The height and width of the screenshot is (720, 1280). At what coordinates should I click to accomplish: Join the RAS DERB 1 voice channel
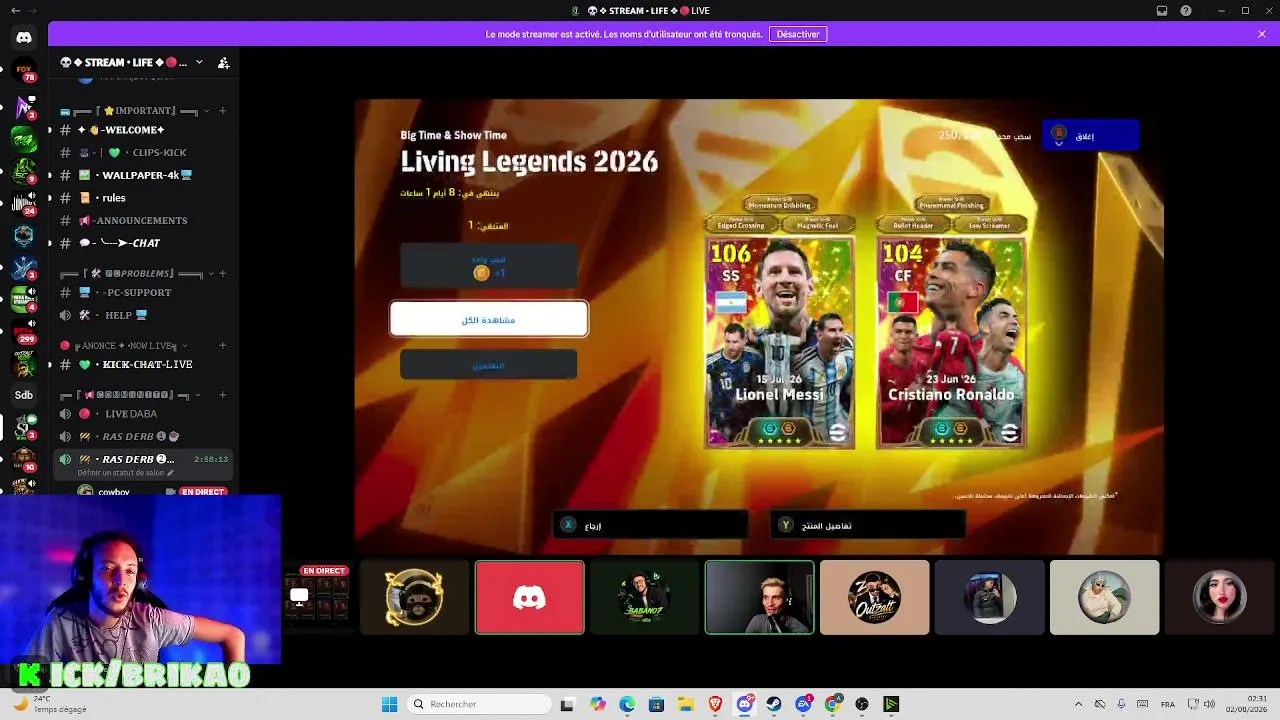tap(143, 436)
